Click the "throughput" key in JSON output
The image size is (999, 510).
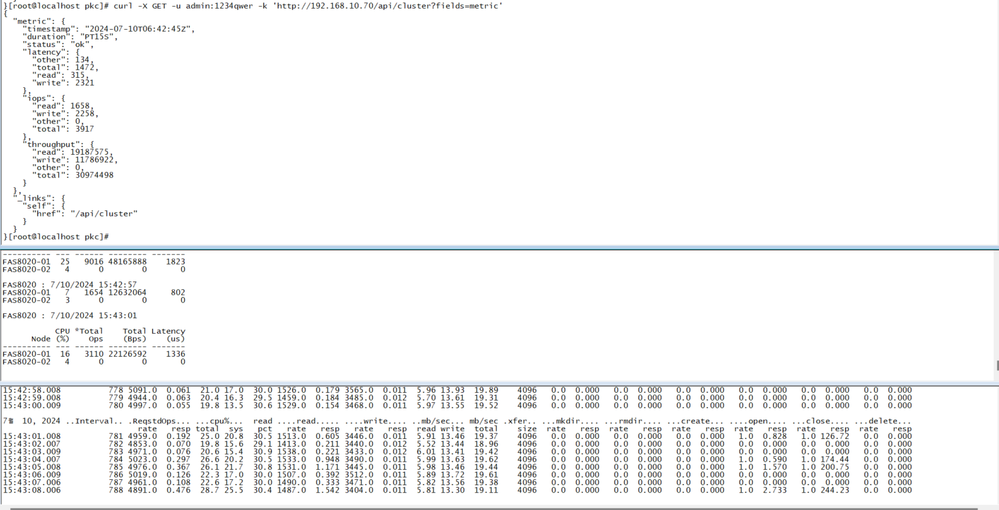click(x=52, y=145)
